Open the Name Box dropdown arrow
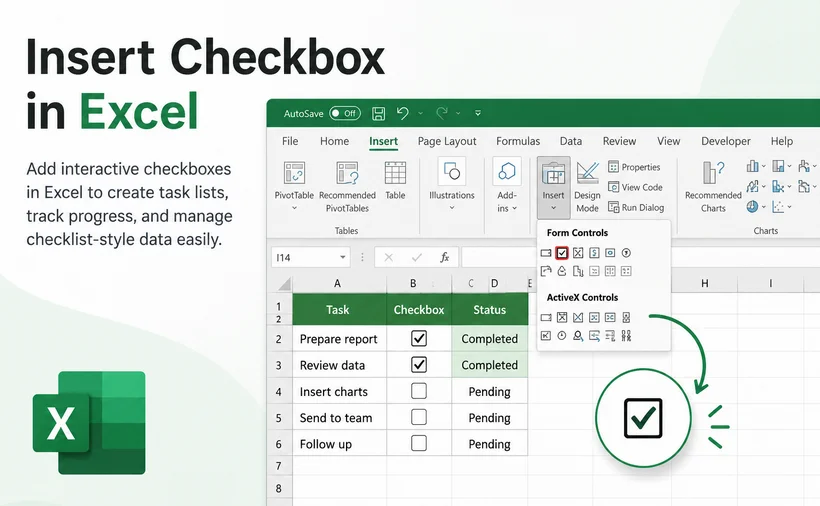The width and height of the screenshot is (820, 506). [x=343, y=257]
